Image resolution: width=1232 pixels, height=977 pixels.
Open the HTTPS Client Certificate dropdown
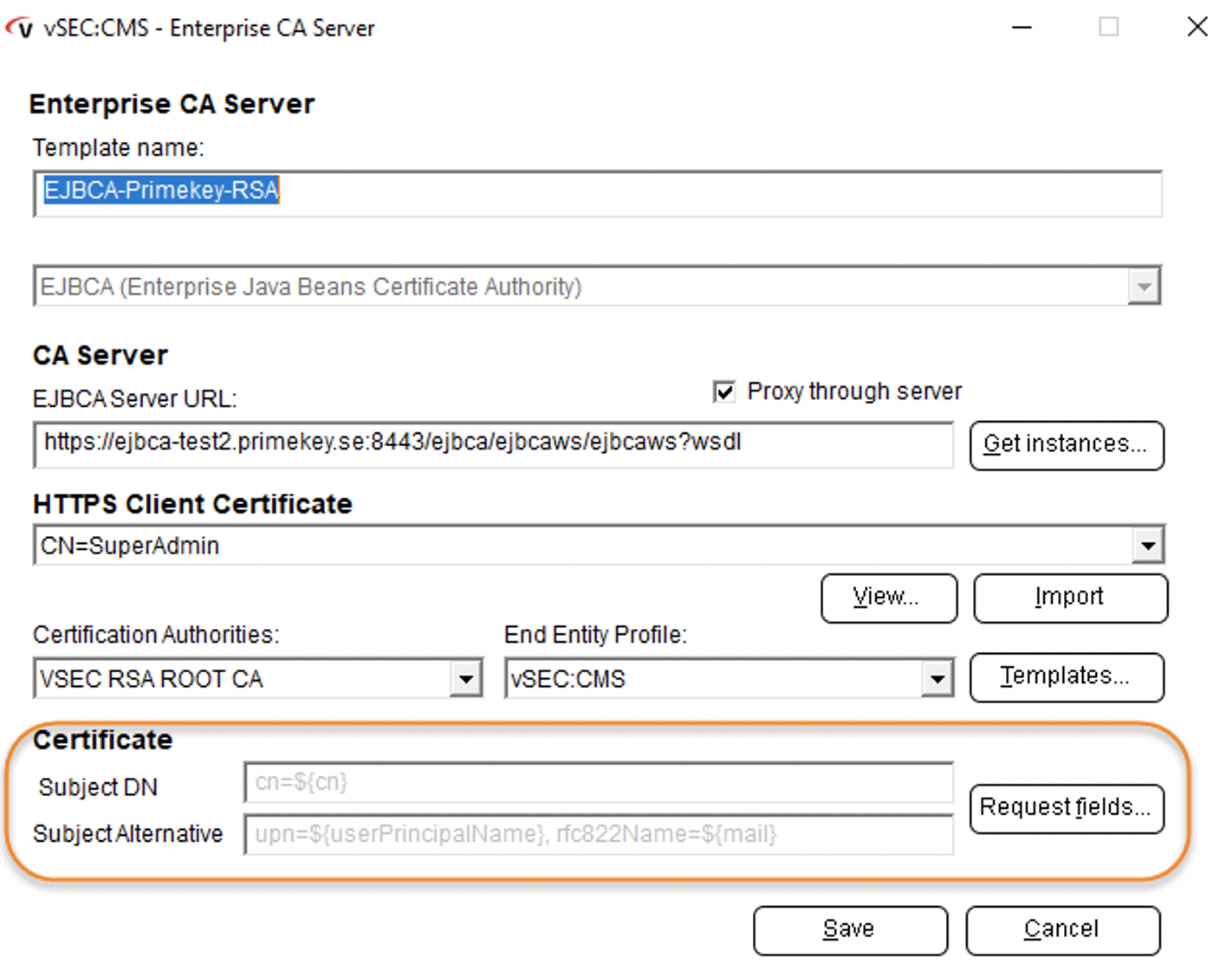(1149, 545)
